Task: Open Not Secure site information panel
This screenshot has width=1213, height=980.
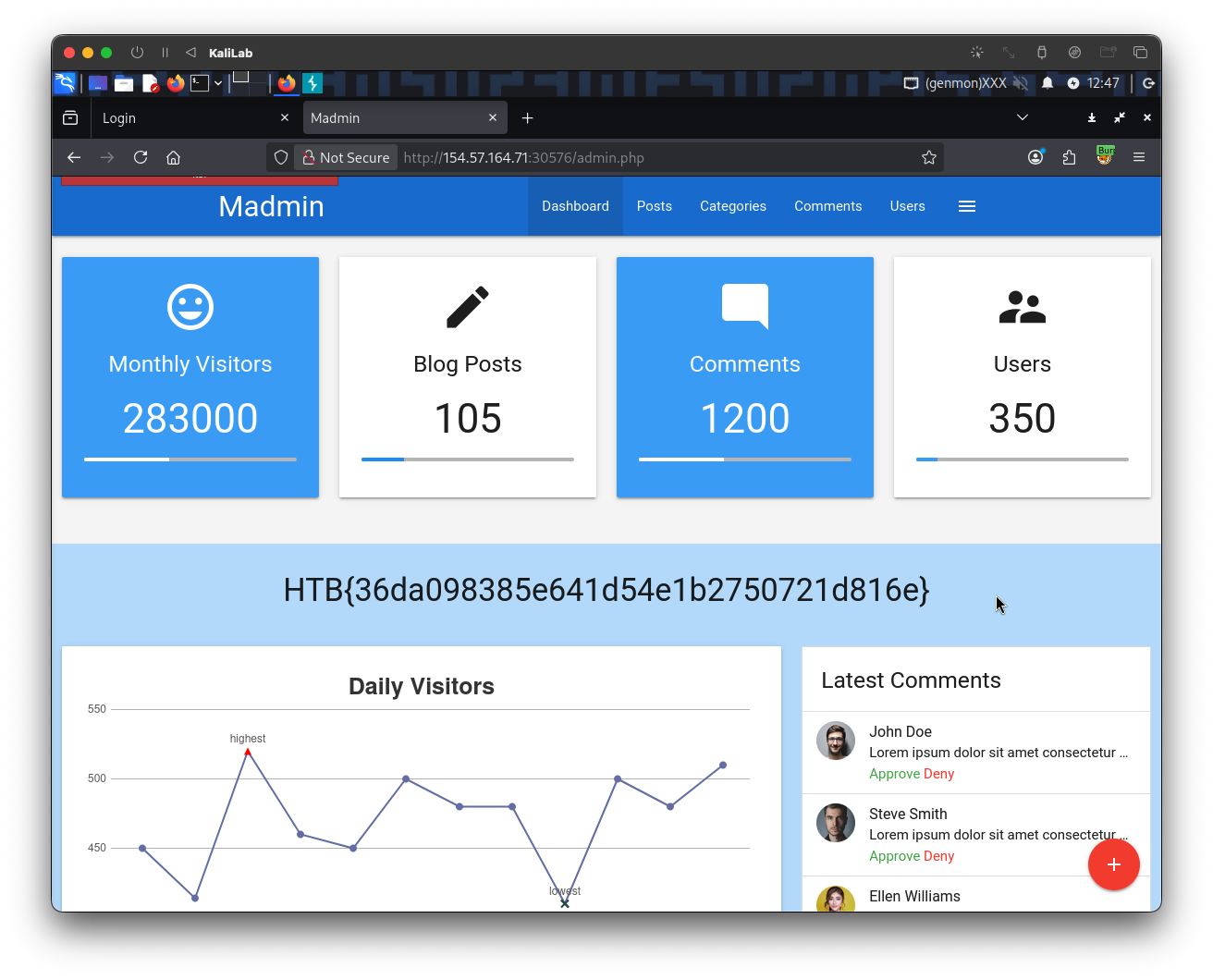Action: tap(346, 157)
